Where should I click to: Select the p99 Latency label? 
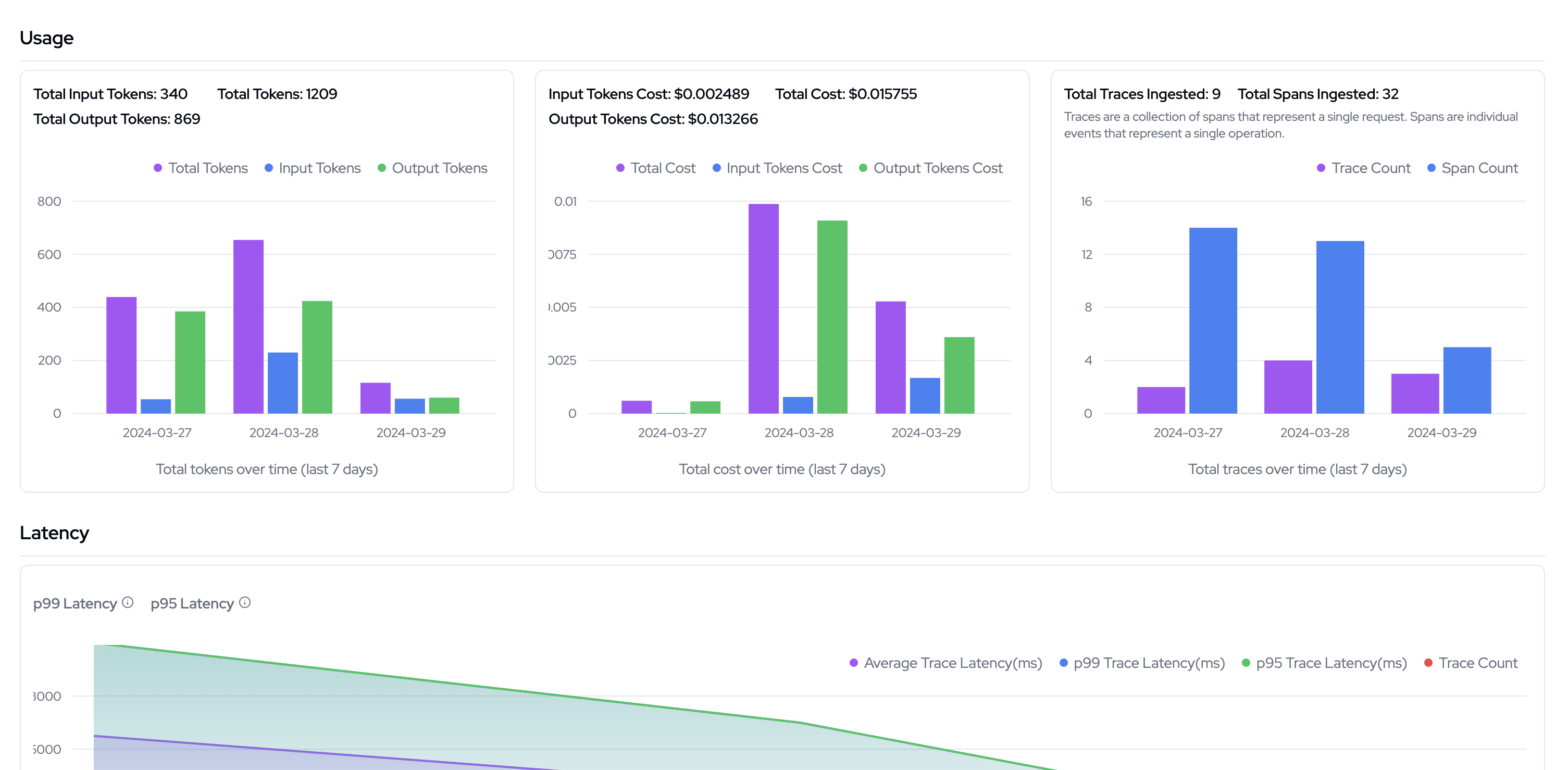75,604
